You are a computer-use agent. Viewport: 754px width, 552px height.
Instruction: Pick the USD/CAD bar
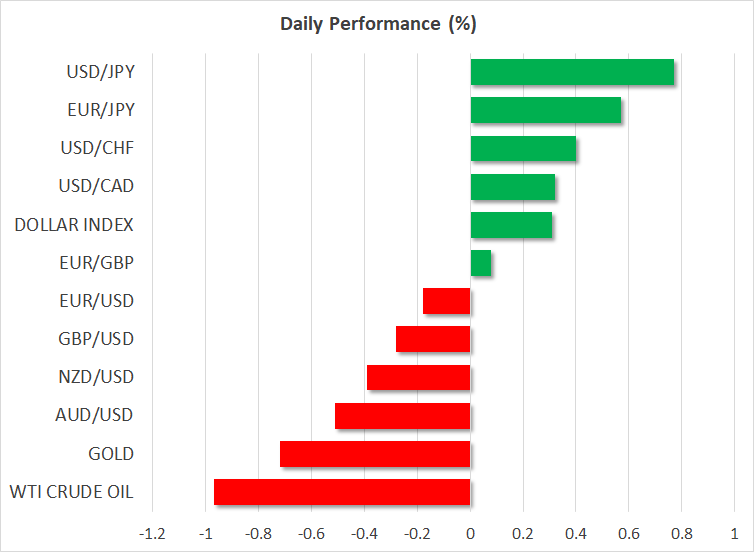coord(512,187)
